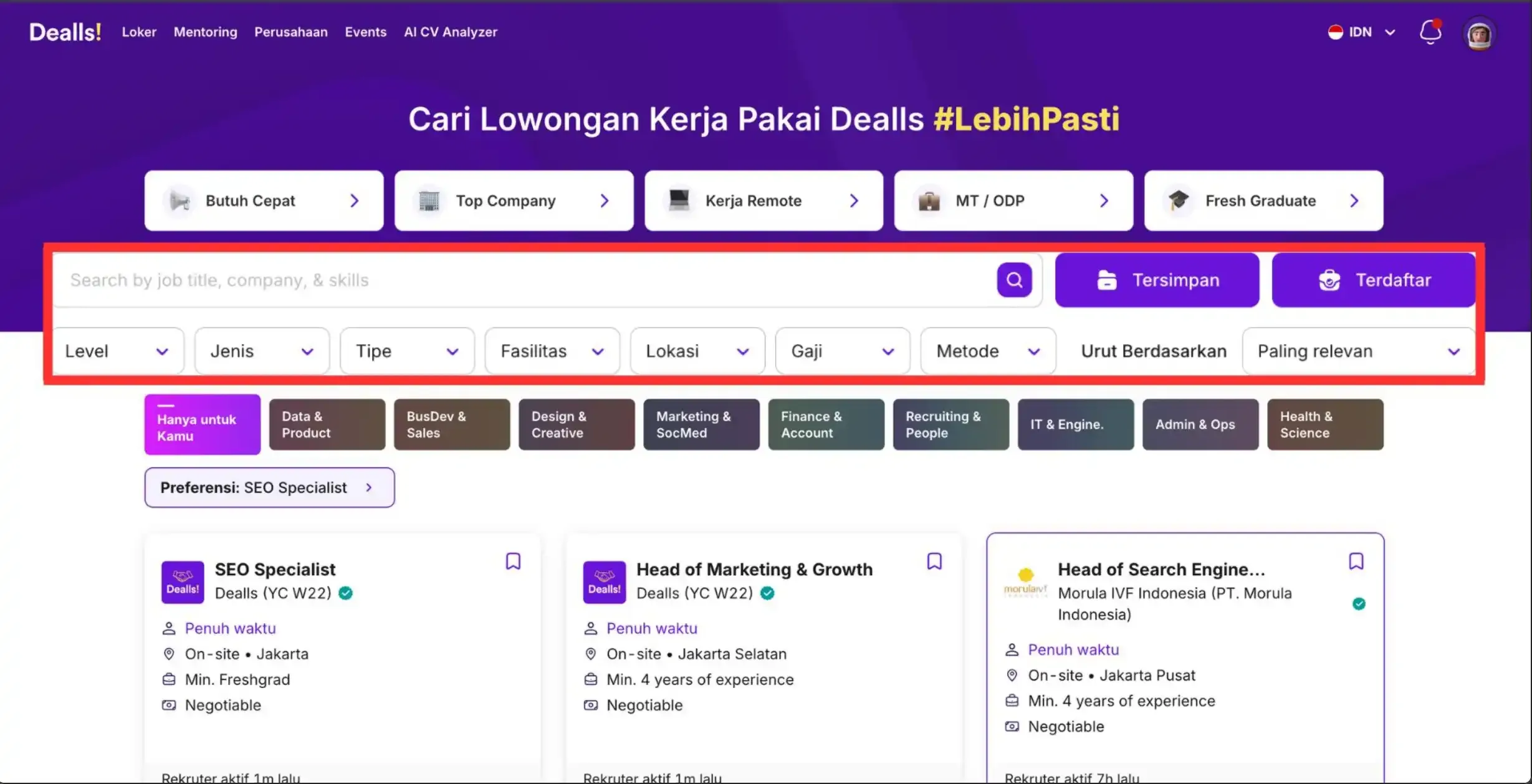This screenshot has width=1532, height=784.
Task: Click the Dealls! logo
Action: (x=65, y=32)
